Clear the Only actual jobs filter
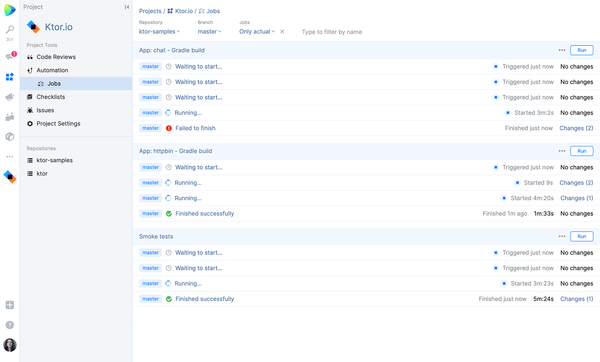Screen dimensions: 600x362 coord(282,32)
